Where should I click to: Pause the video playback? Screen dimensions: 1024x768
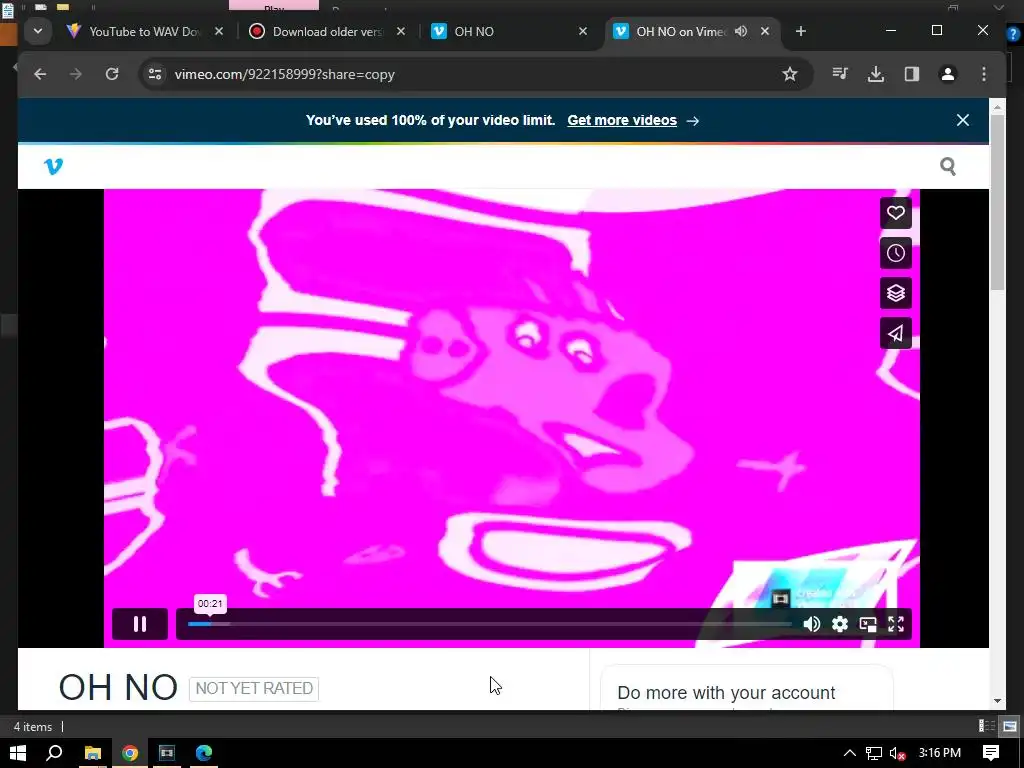pyautogui.click(x=140, y=624)
